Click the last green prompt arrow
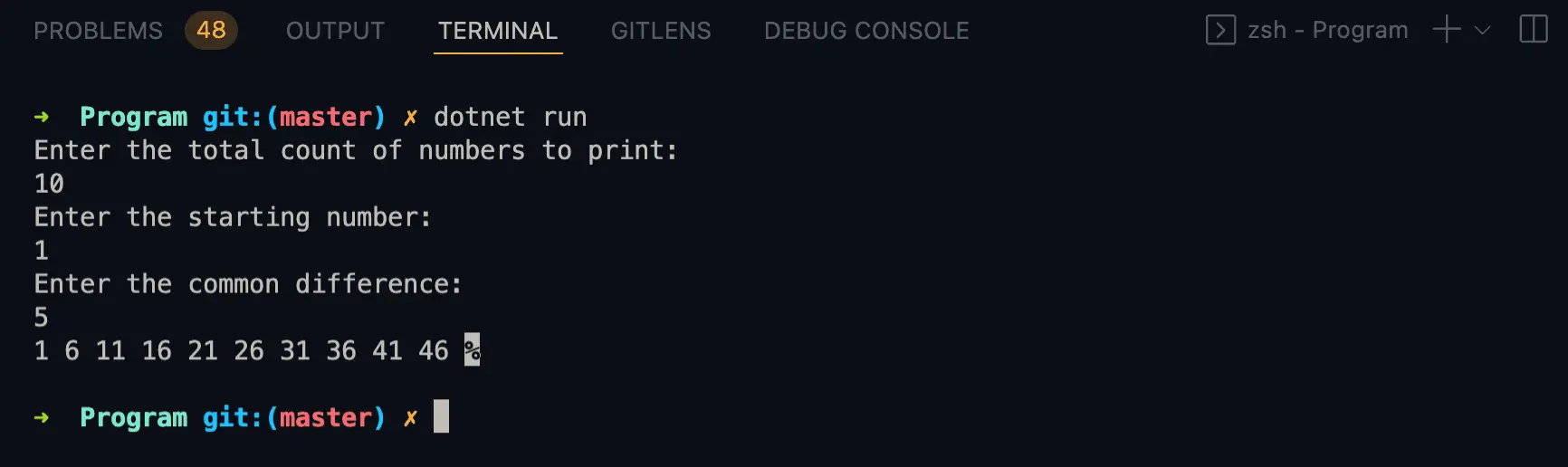Screen dimensions: 1568x467 [42, 417]
